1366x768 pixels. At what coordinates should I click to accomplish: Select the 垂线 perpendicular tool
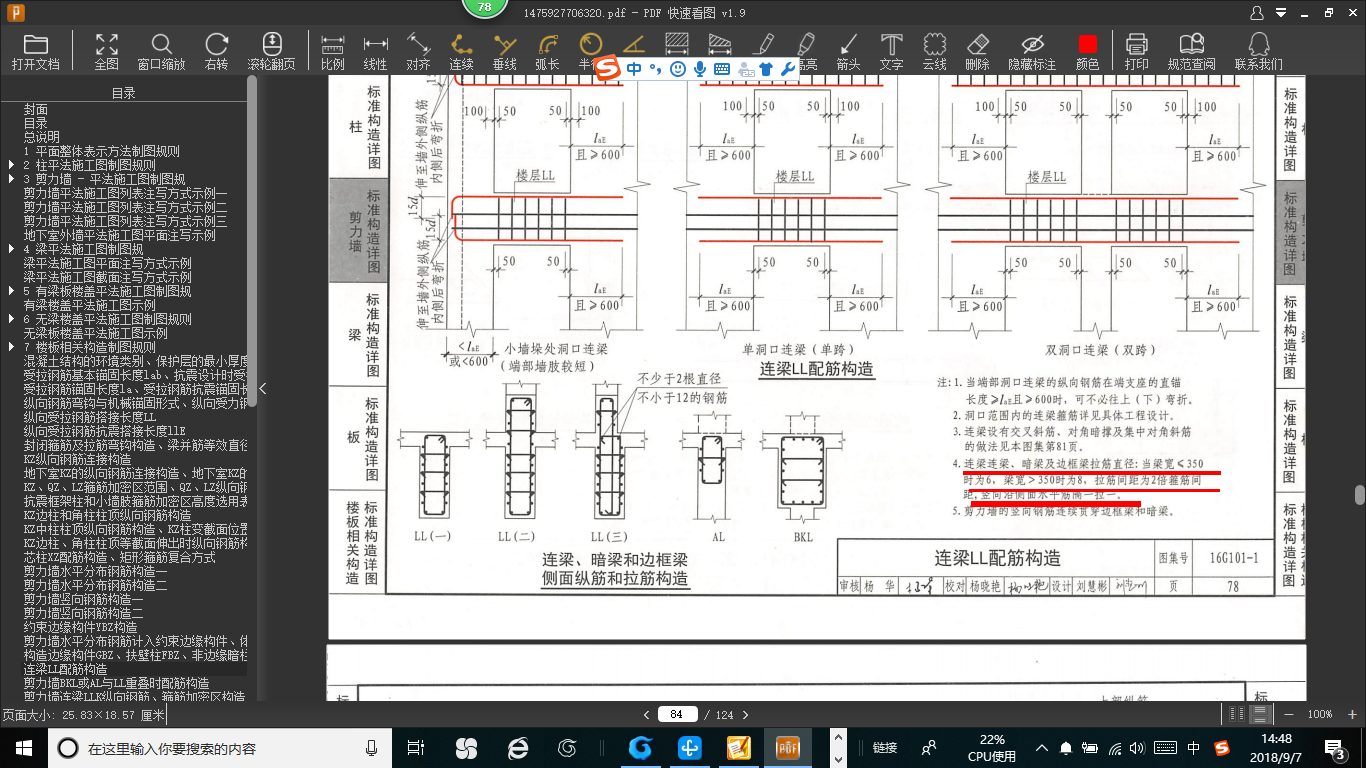click(505, 47)
